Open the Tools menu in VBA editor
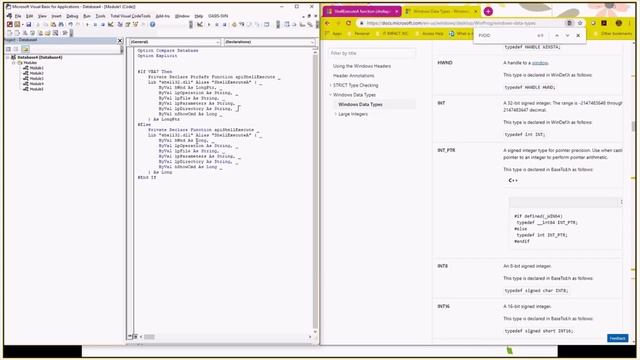The width and height of the screenshot is (640, 360). (x=100, y=16)
